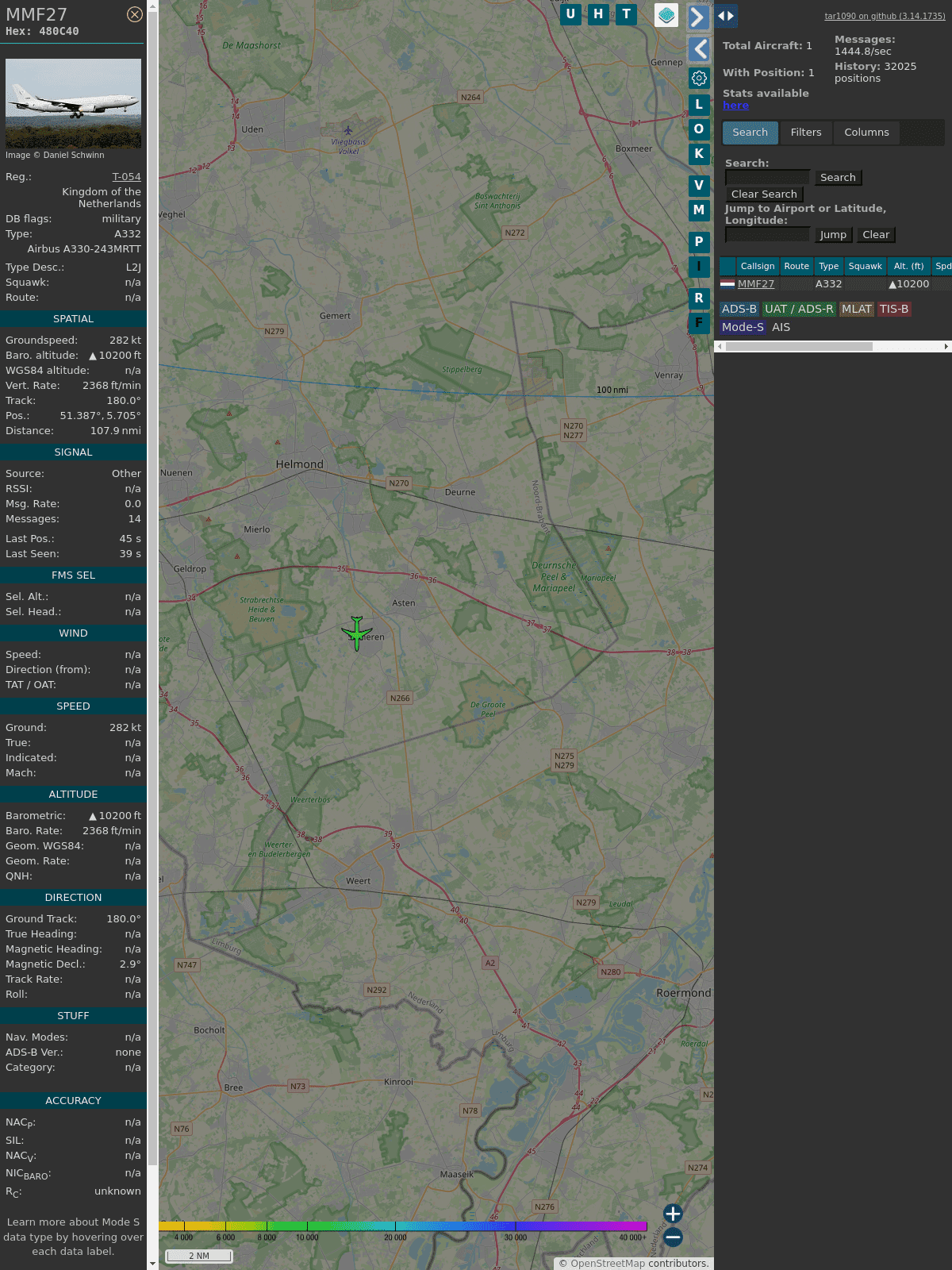The width and height of the screenshot is (952, 1270).
Task: Click the scrollbar right arrow in table
Action: (x=946, y=346)
